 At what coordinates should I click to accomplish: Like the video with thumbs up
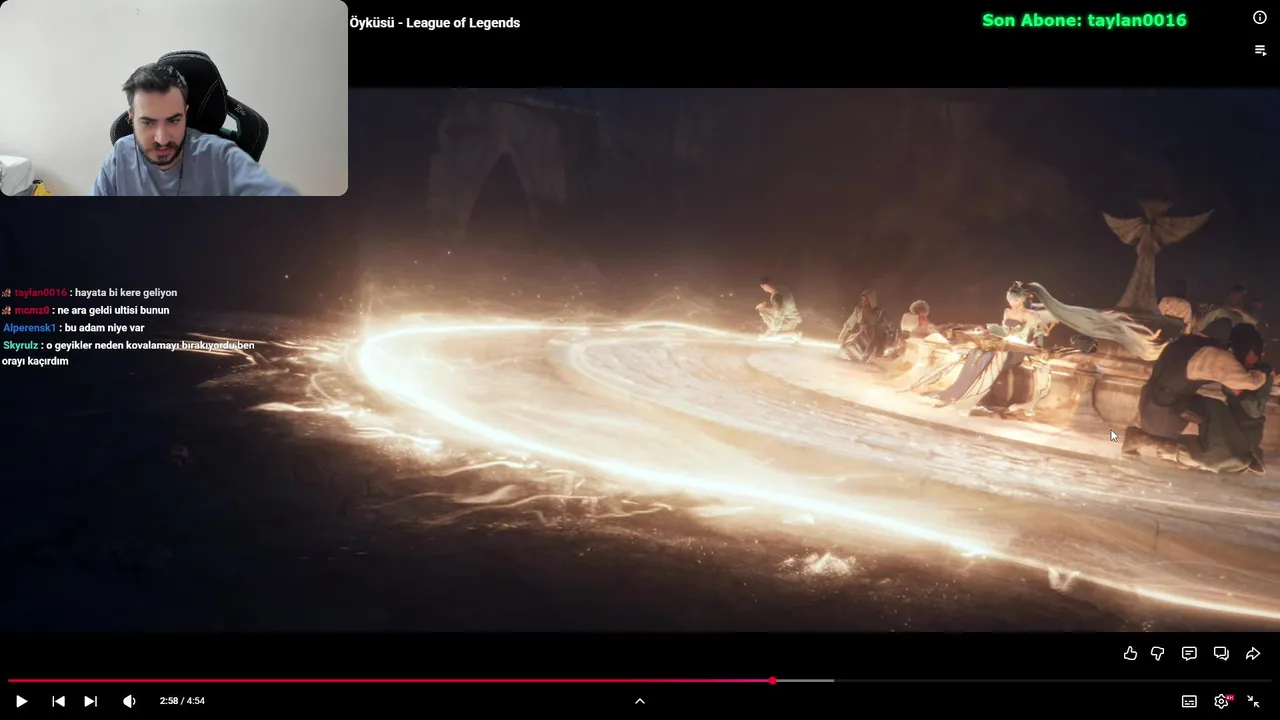[x=1130, y=653]
